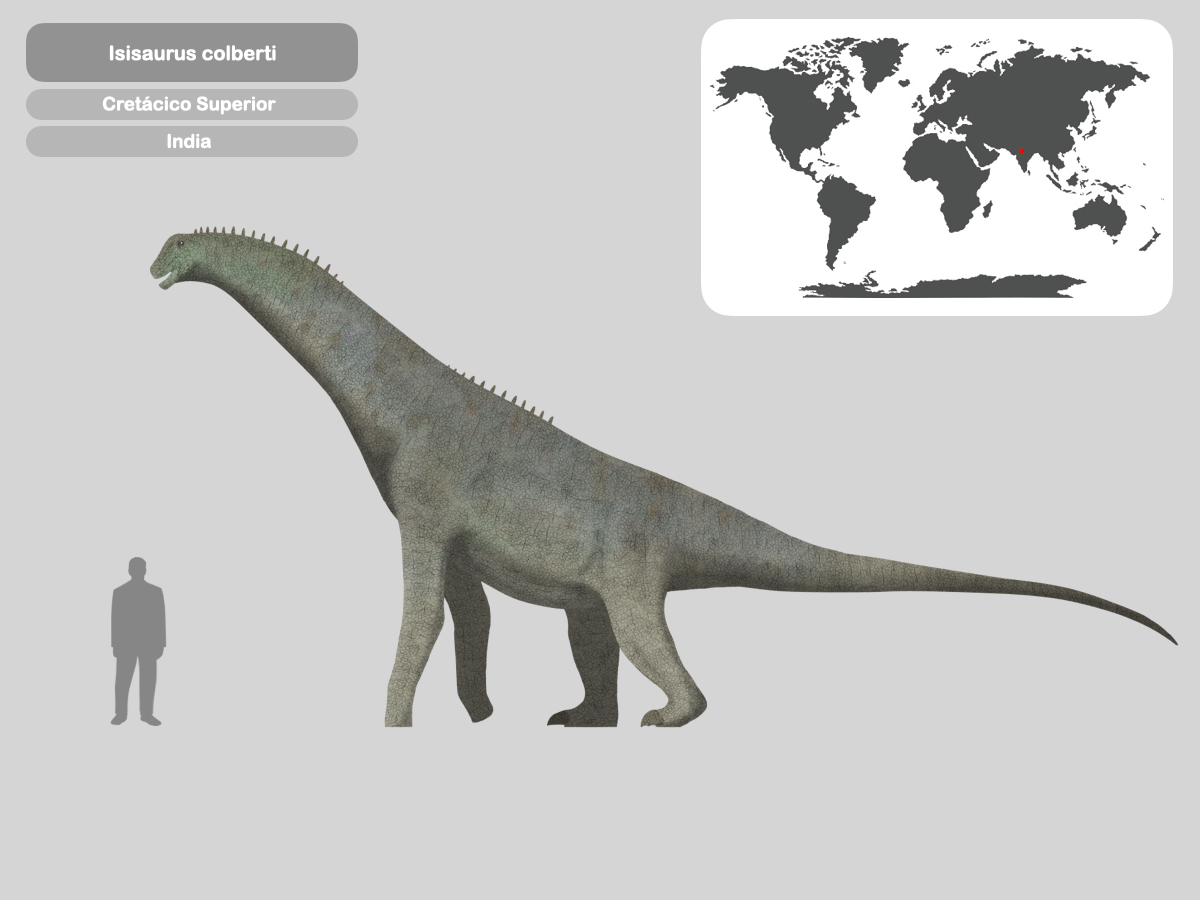The width and height of the screenshot is (1200, 900).
Task: Open the world map panel
Action: (936, 167)
